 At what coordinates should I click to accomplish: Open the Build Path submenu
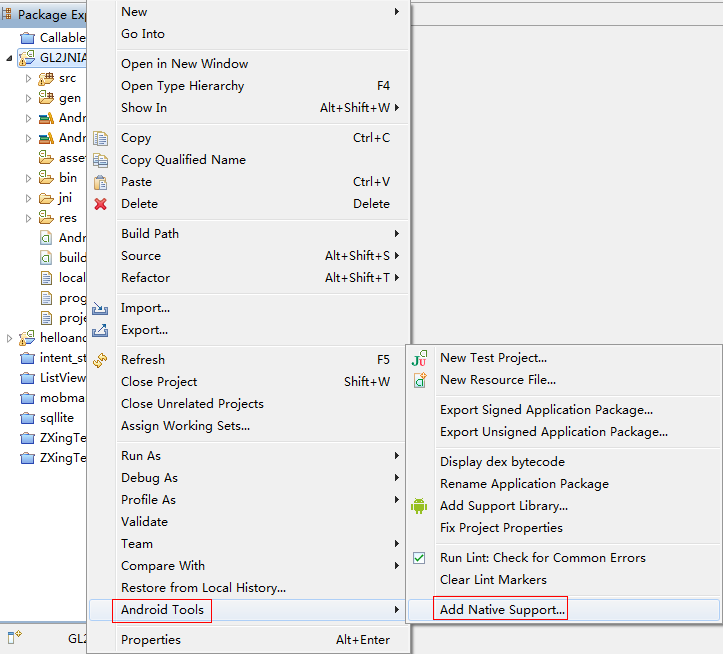click(150, 234)
